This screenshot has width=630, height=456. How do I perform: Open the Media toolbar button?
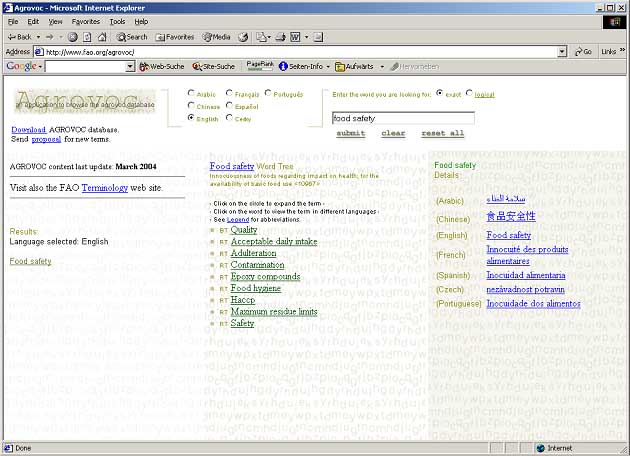216,37
